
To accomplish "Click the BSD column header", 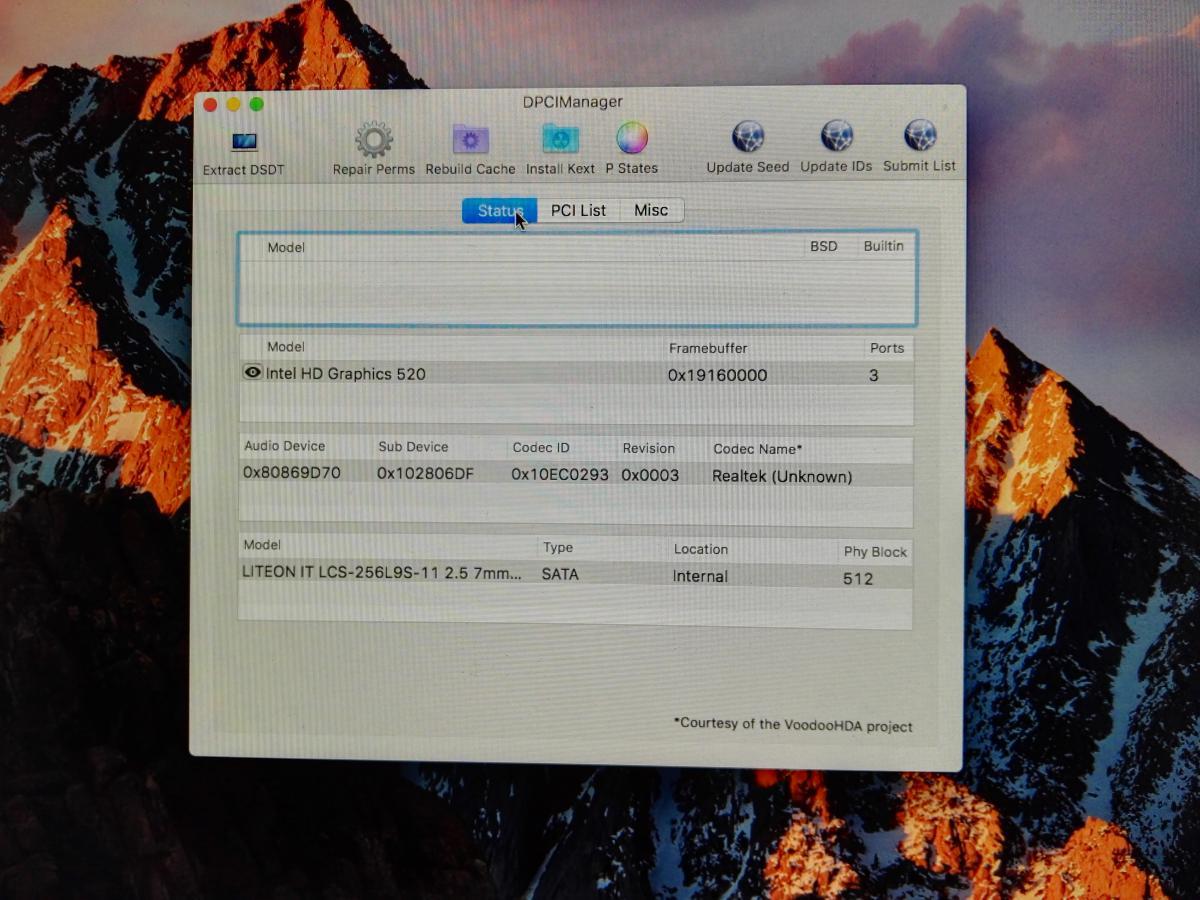I will (x=823, y=246).
